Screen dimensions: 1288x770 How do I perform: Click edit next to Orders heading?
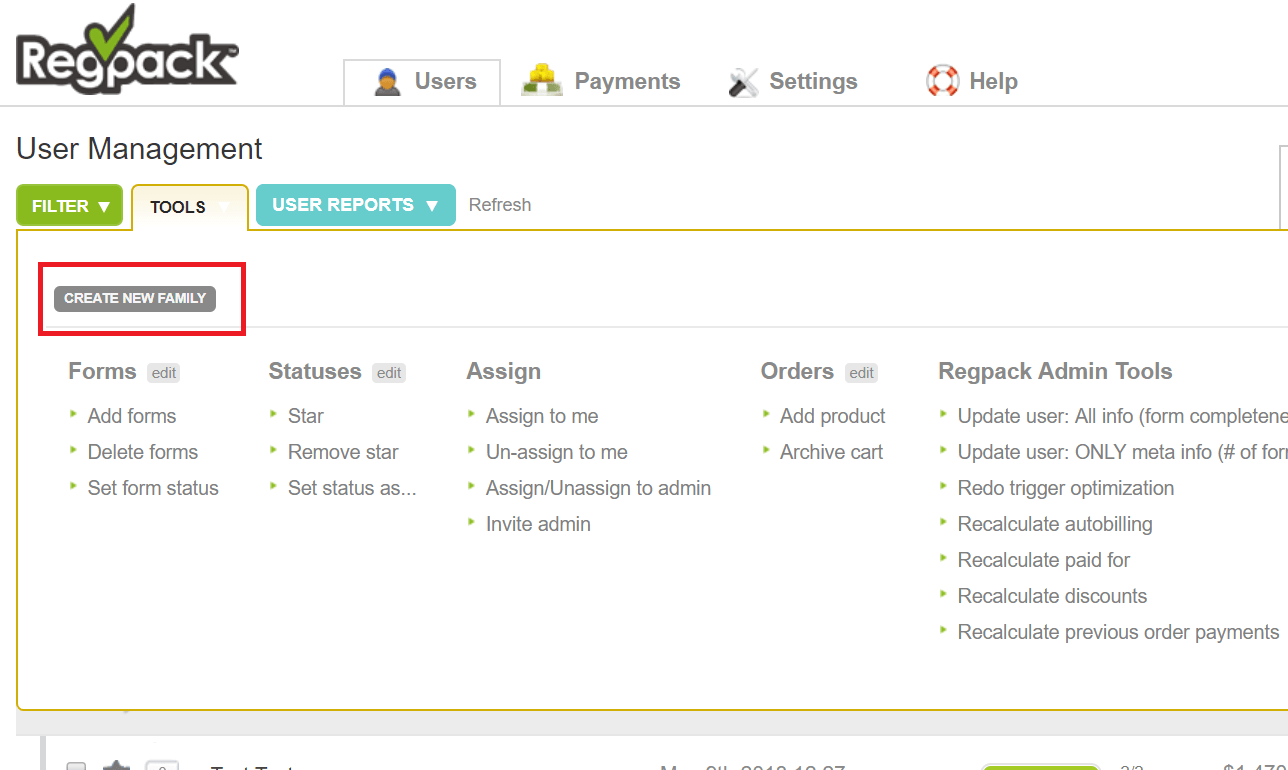tap(861, 373)
